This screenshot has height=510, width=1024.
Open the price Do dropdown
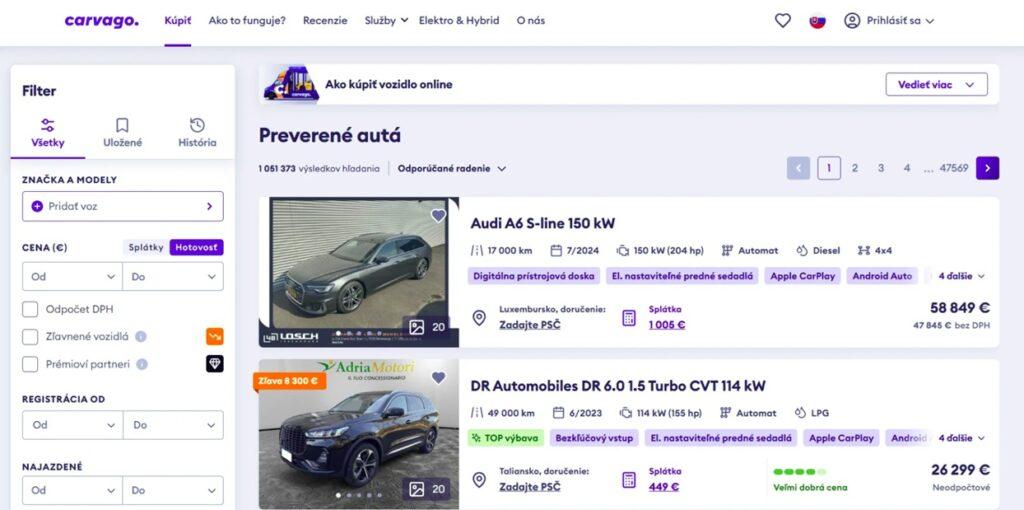[x=173, y=276]
